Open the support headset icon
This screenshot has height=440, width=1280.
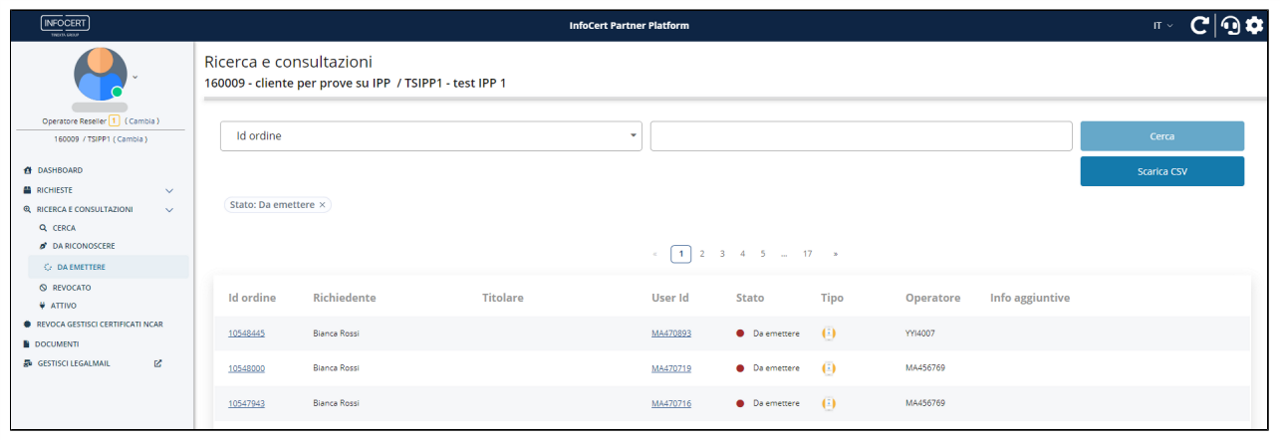click(1231, 25)
